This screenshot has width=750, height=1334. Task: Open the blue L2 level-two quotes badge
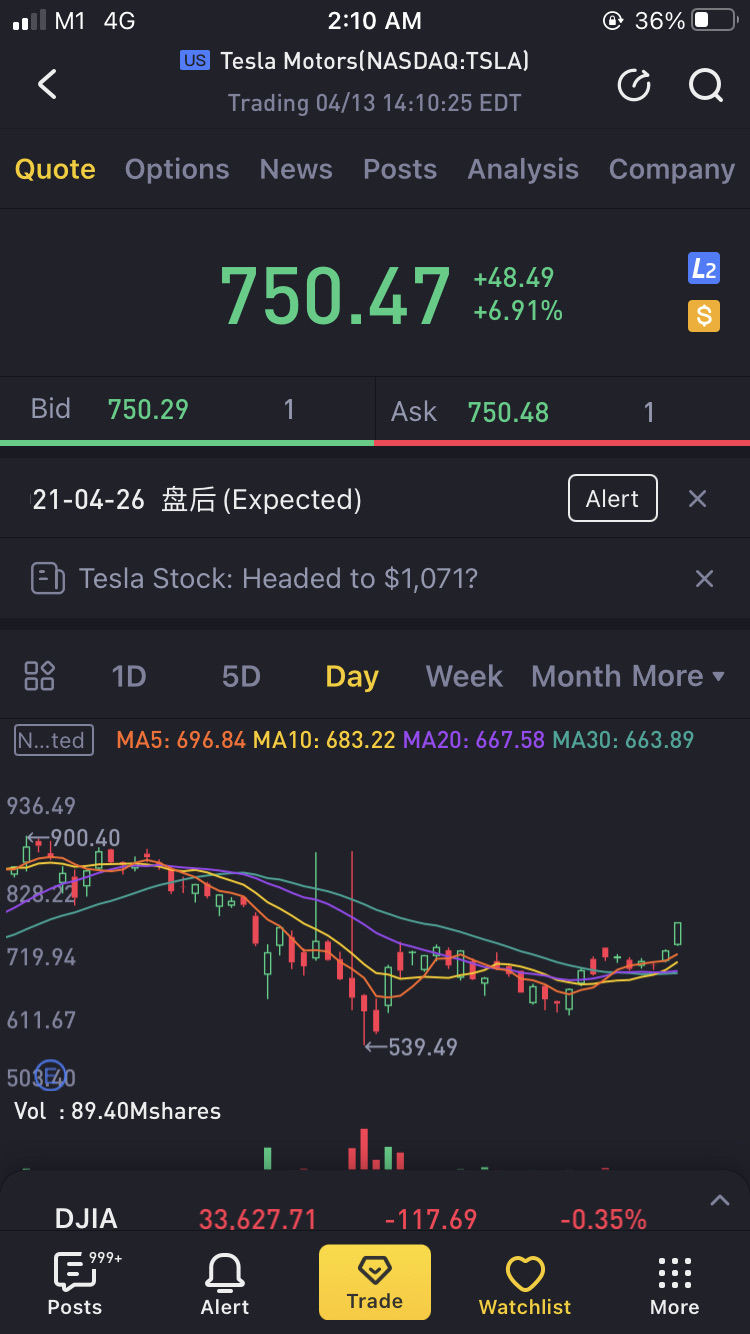[704, 268]
